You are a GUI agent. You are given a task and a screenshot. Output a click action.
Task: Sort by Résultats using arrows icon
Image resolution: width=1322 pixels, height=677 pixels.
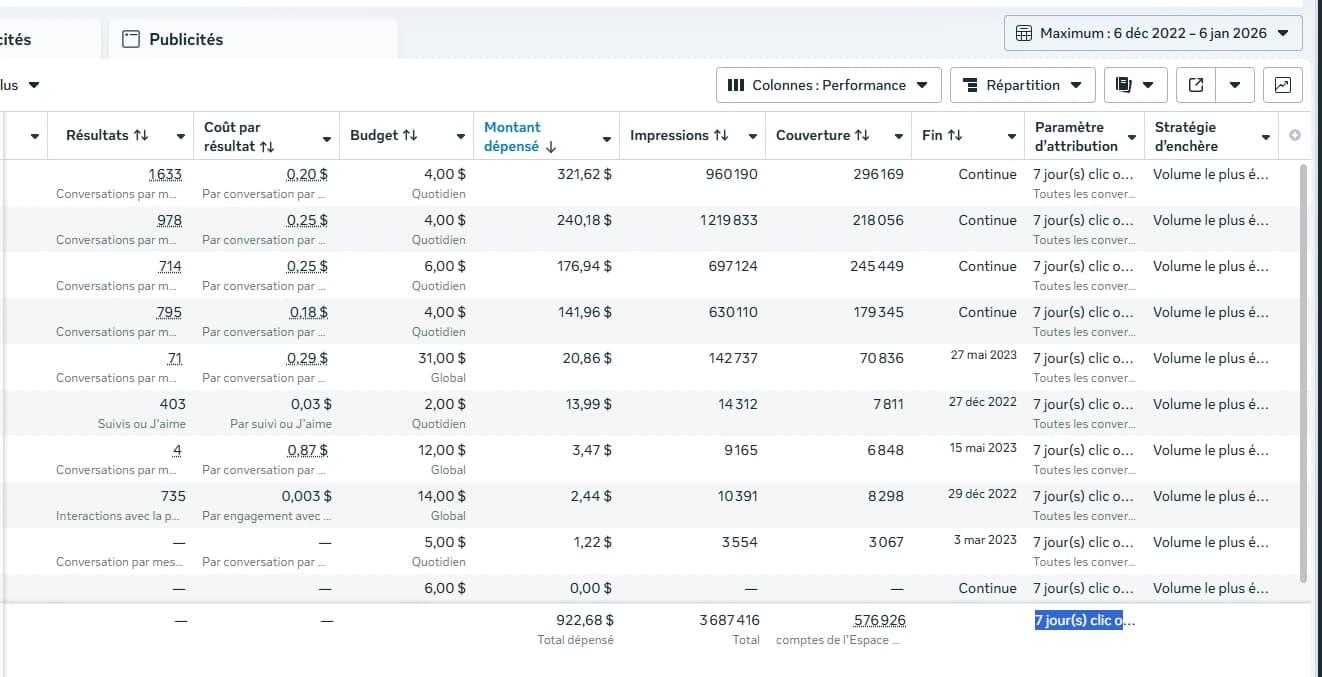coord(141,136)
